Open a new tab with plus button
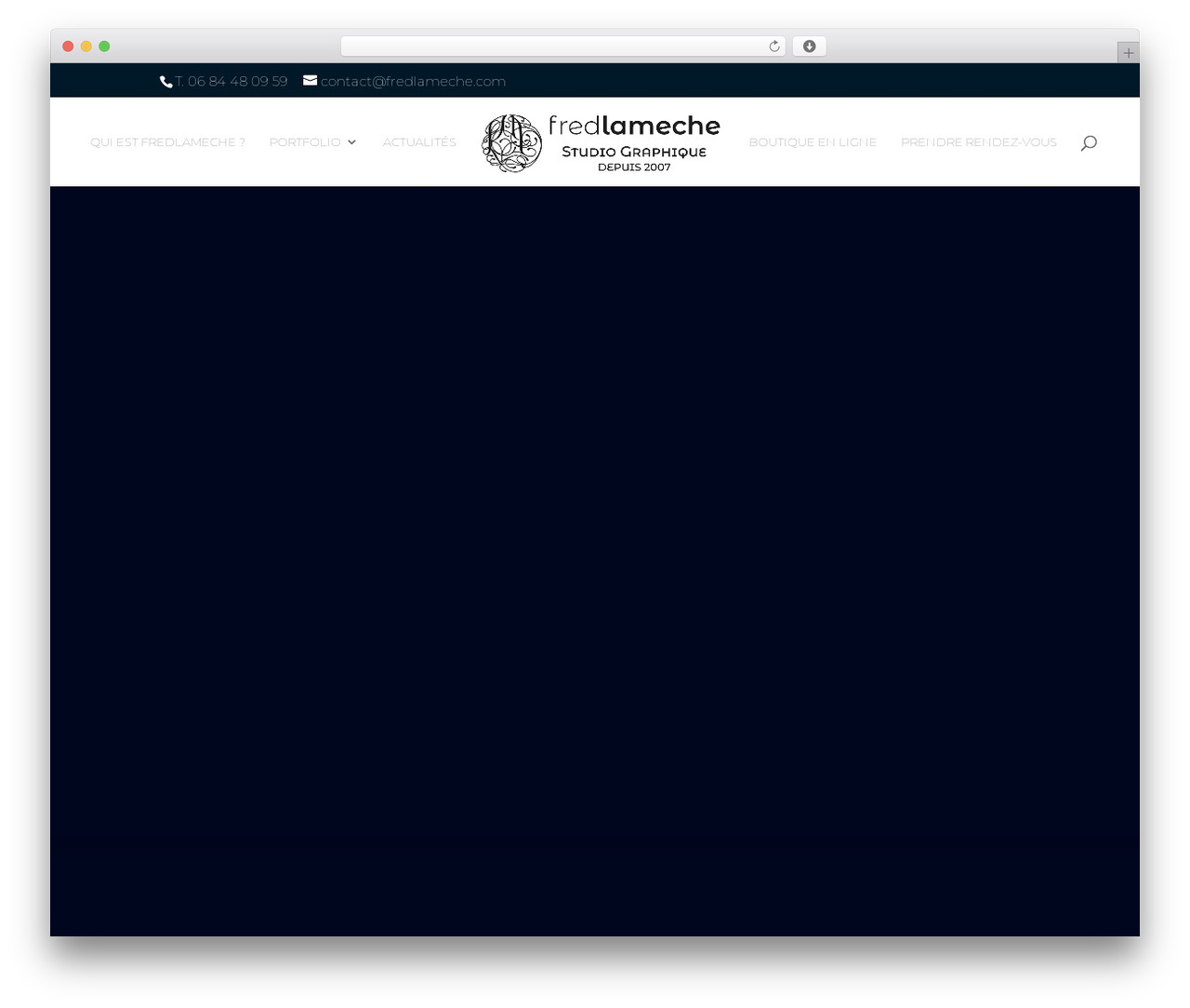Viewport: 1190px width, 1008px height. pos(1128,53)
